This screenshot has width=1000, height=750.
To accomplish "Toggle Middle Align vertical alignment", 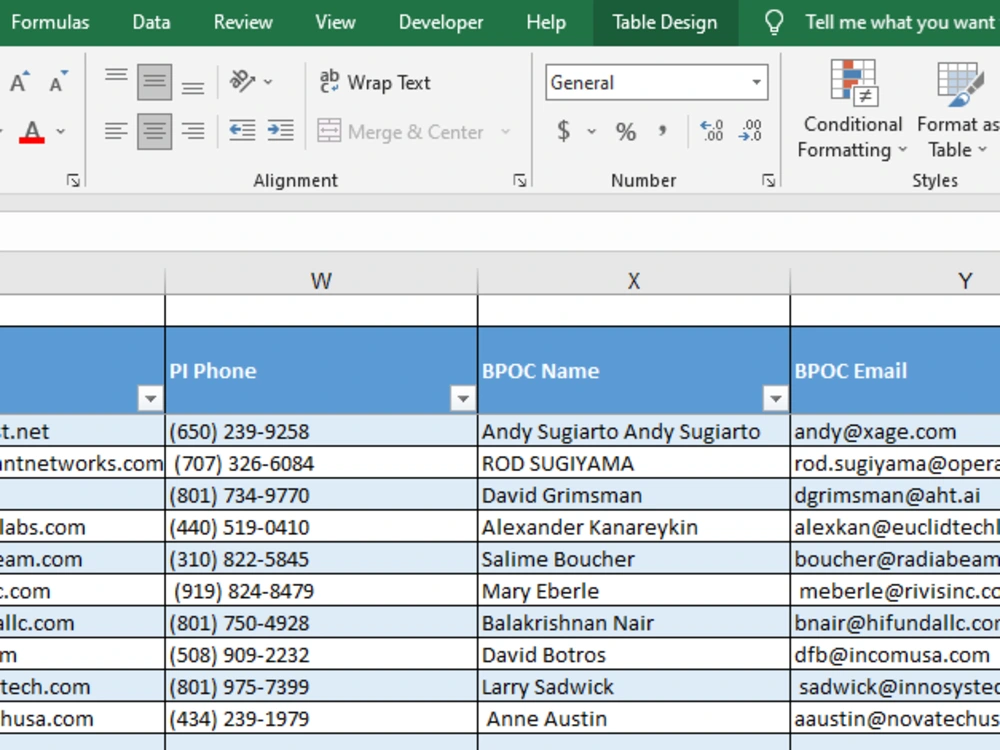I will click(x=154, y=82).
